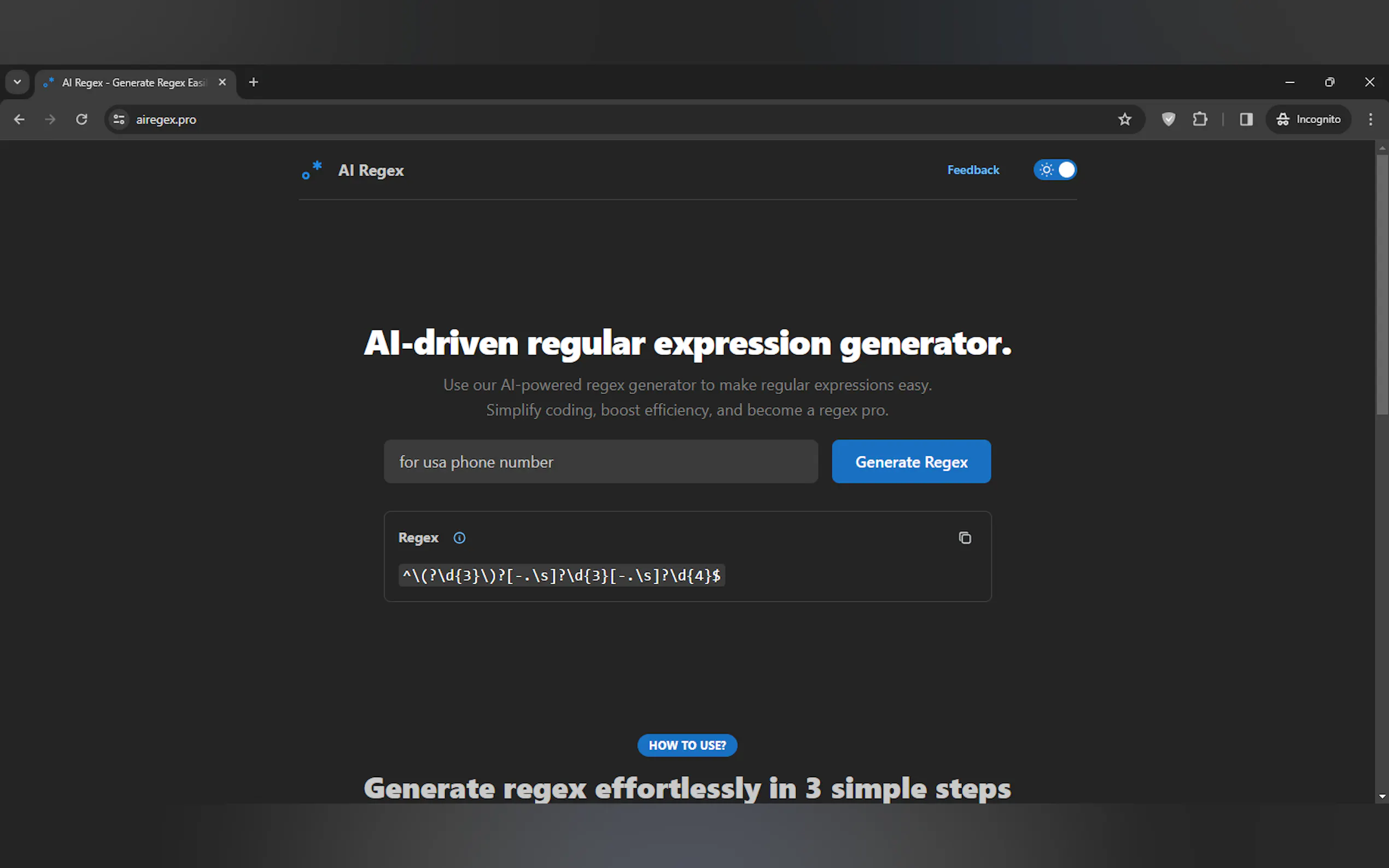Open the Feedback link
Screen dimensions: 1389x868
[973, 170]
